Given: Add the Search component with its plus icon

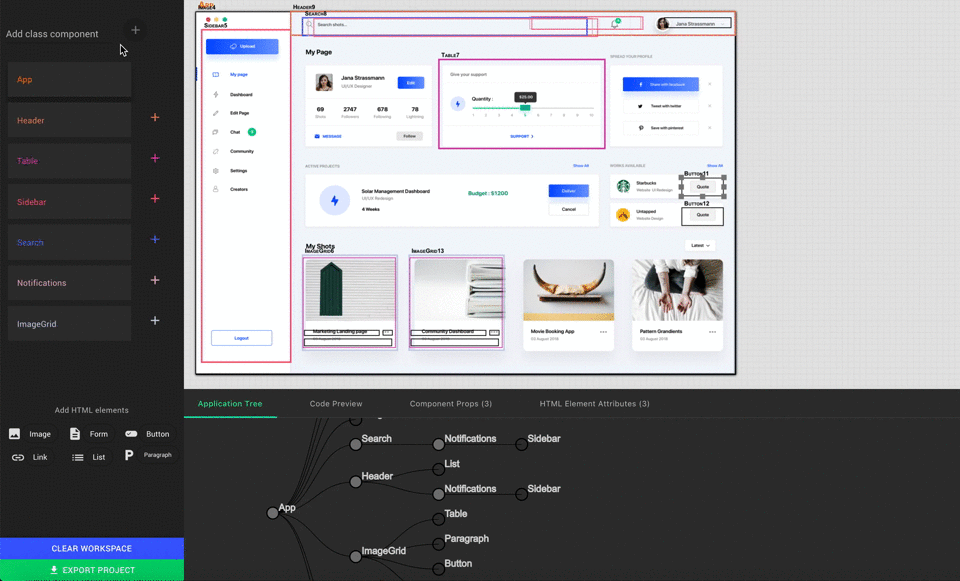Looking at the screenshot, I should click(155, 239).
